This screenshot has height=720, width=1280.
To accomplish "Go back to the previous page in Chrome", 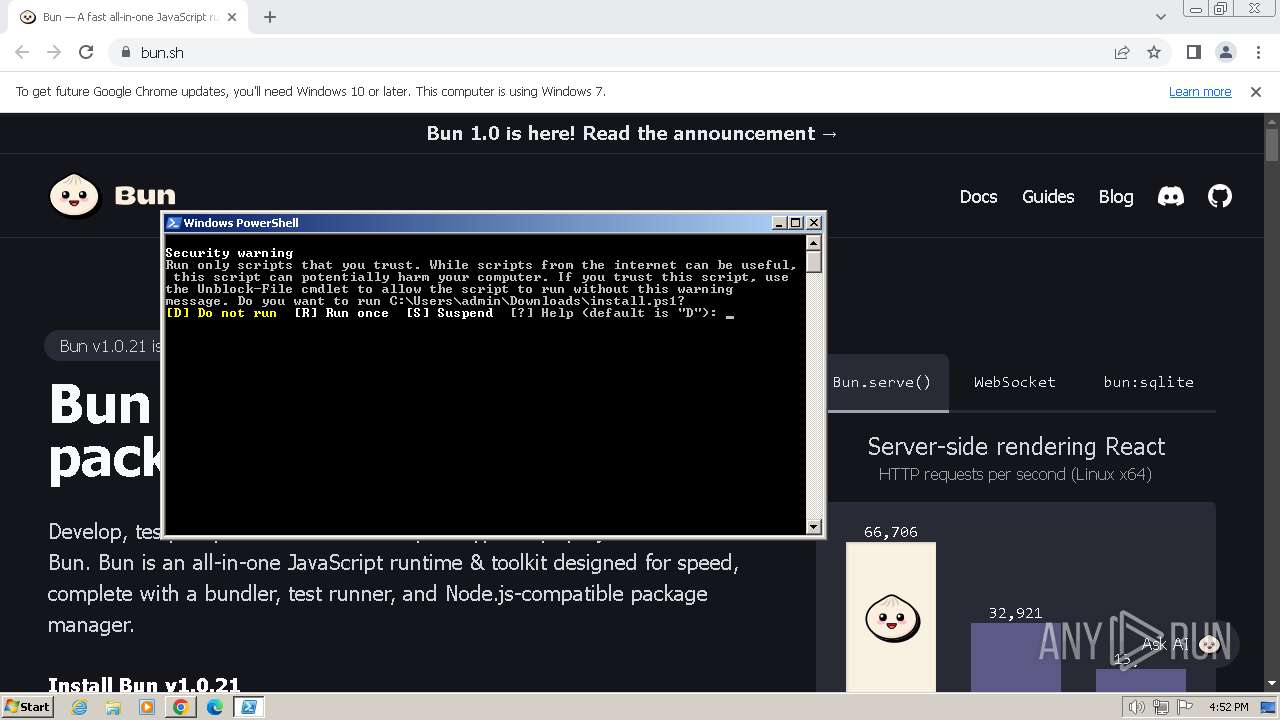I will click(x=22, y=52).
